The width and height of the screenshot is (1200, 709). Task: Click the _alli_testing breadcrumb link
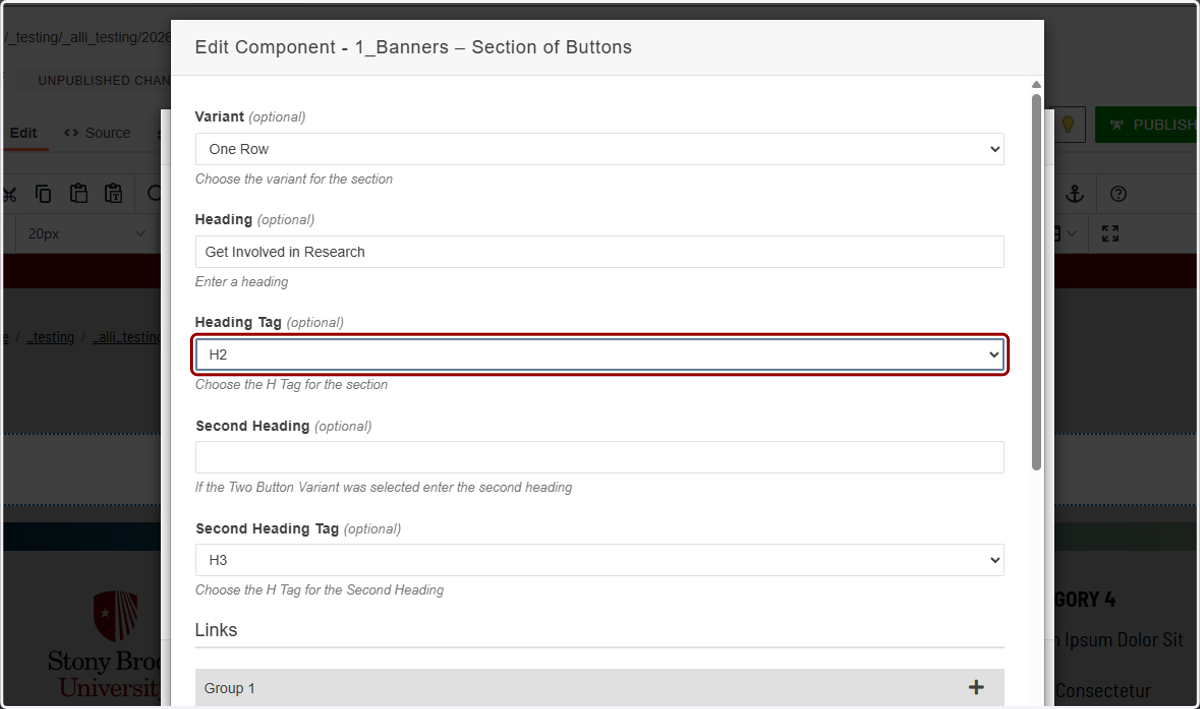click(127, 337)
